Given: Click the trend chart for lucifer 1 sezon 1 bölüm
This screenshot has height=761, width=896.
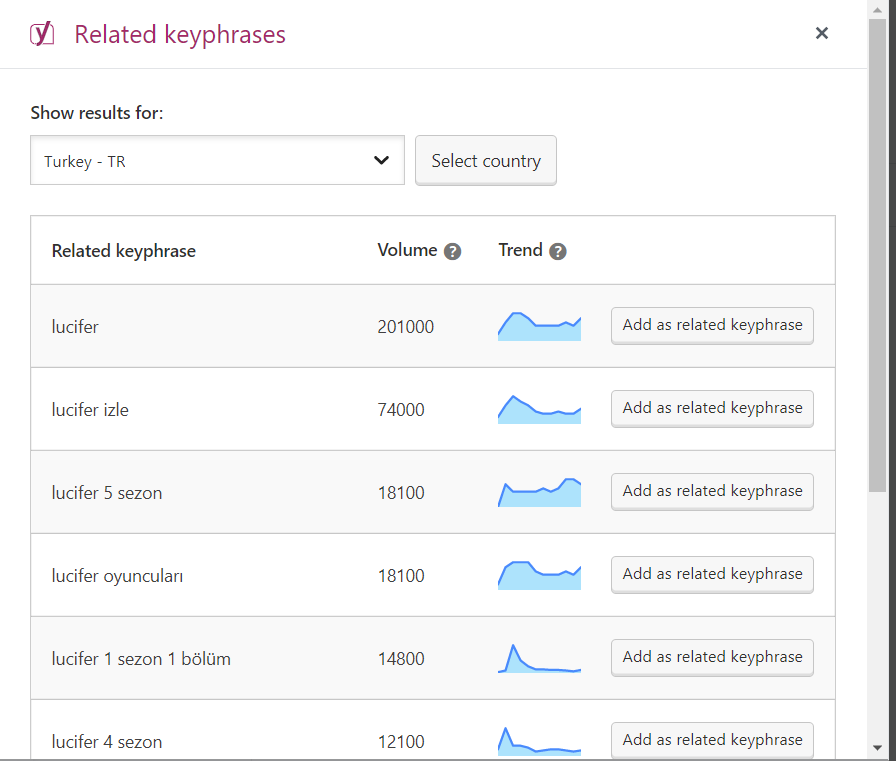Looking at the screenshot, I should [x=539, y=658].
